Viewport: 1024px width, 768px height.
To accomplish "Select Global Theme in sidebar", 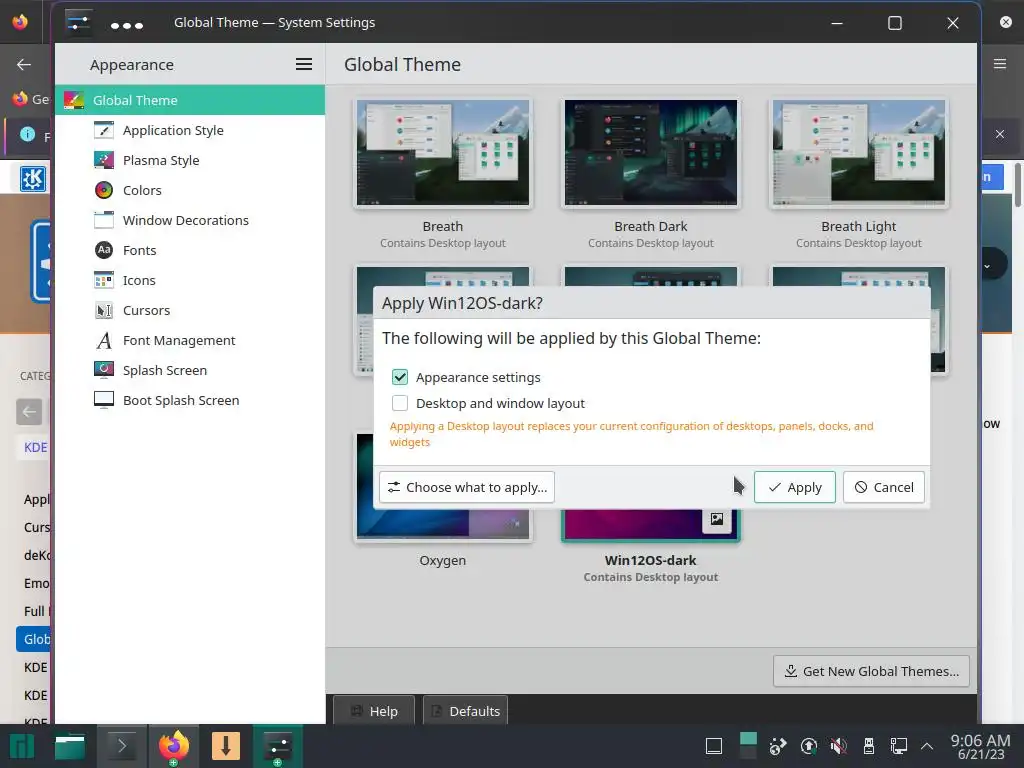I will [x=190, y=100].
